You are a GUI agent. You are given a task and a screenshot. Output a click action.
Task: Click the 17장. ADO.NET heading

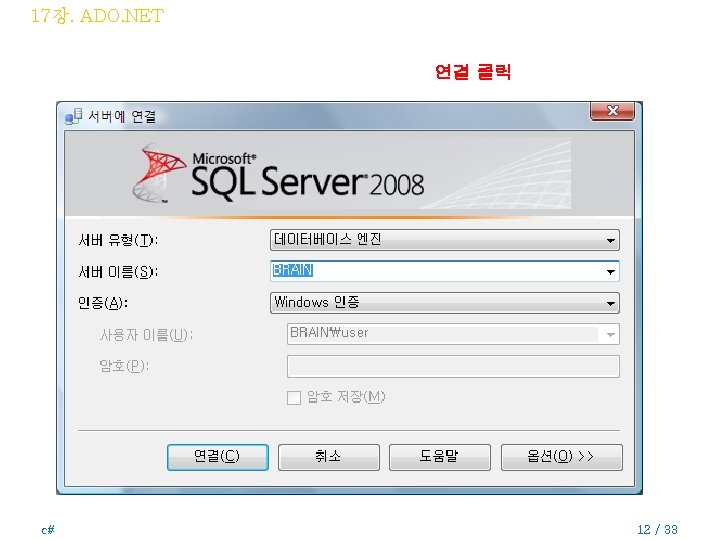[x=97, y=16]
